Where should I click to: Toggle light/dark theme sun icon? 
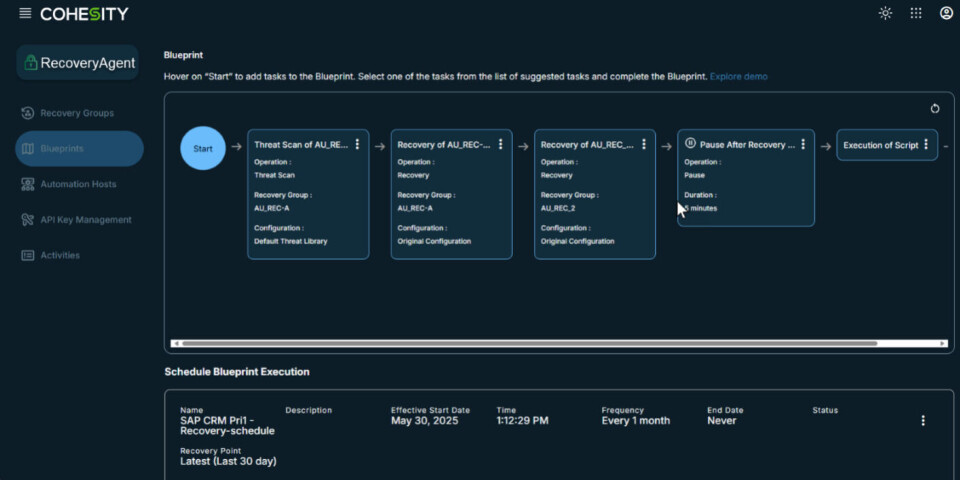(x=885, y=13)
